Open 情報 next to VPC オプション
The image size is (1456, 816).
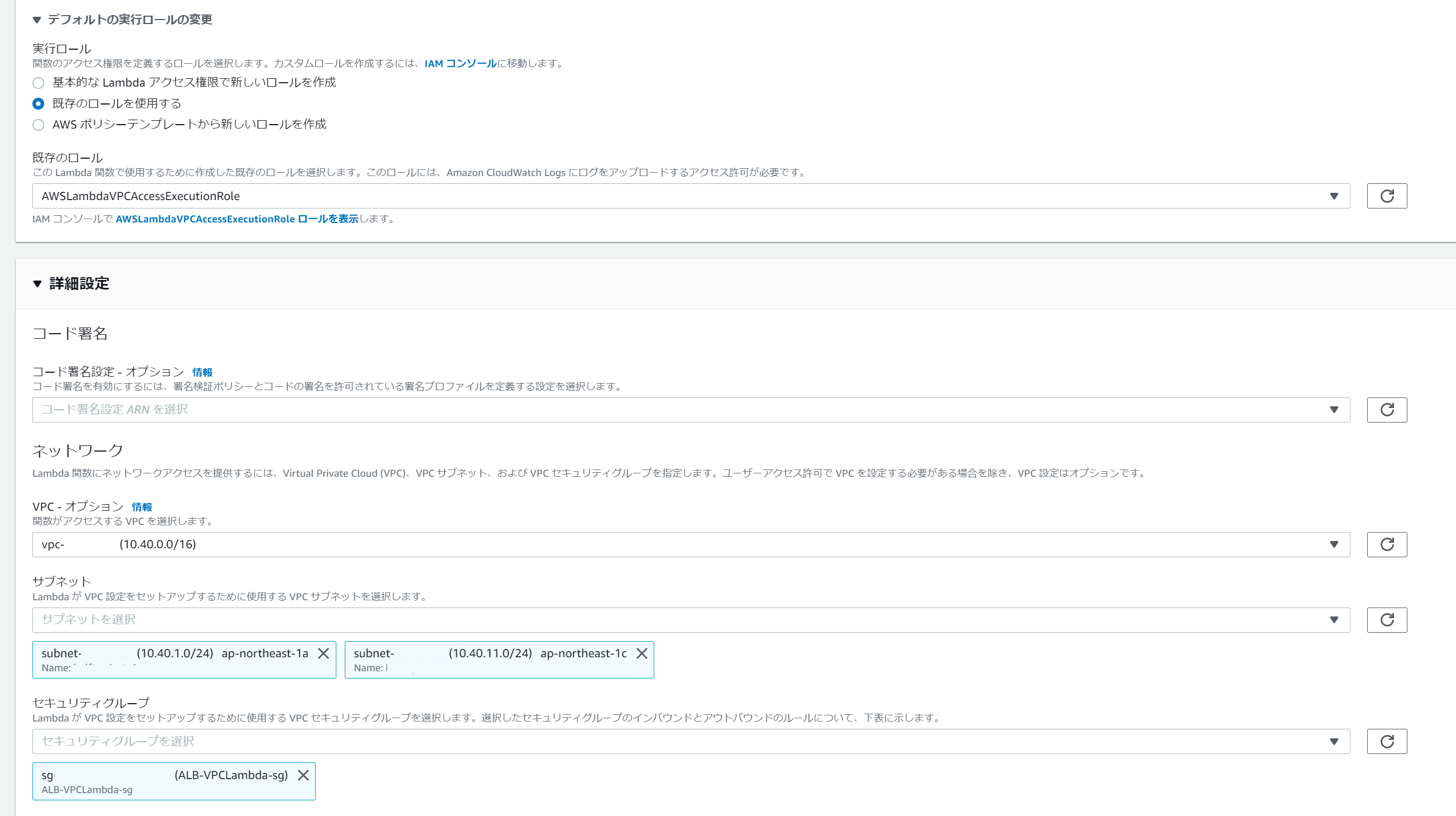point(141,507)
